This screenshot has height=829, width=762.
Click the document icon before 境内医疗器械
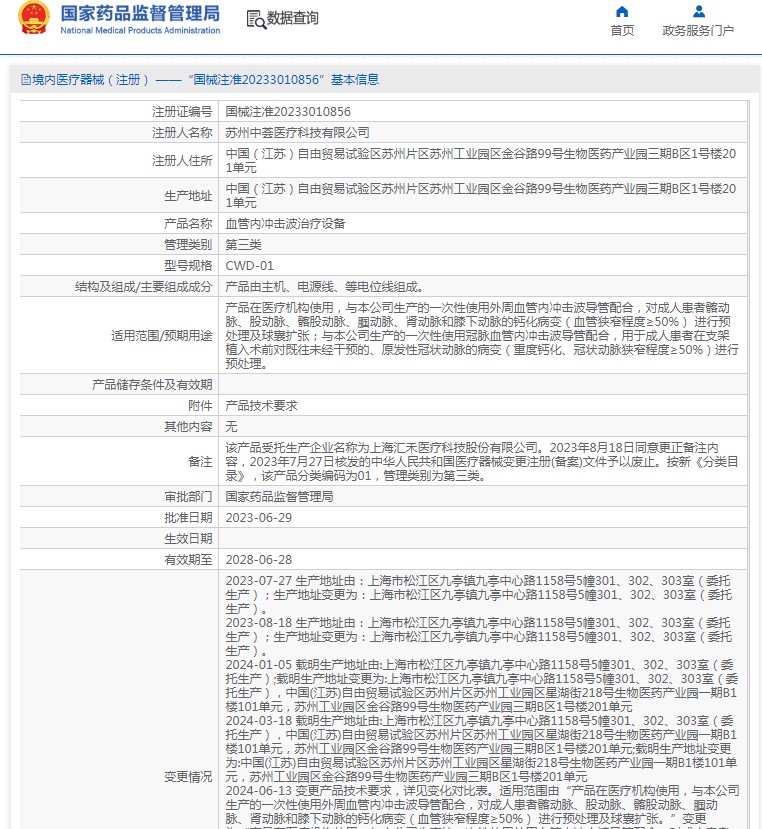(x=25, y=80)
